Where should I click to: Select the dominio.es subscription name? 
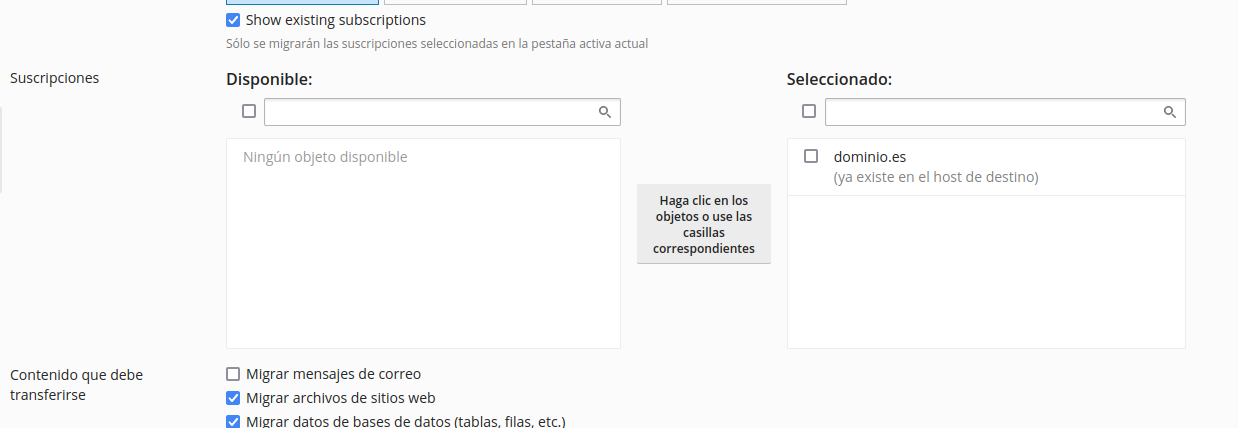coord(870,156)
